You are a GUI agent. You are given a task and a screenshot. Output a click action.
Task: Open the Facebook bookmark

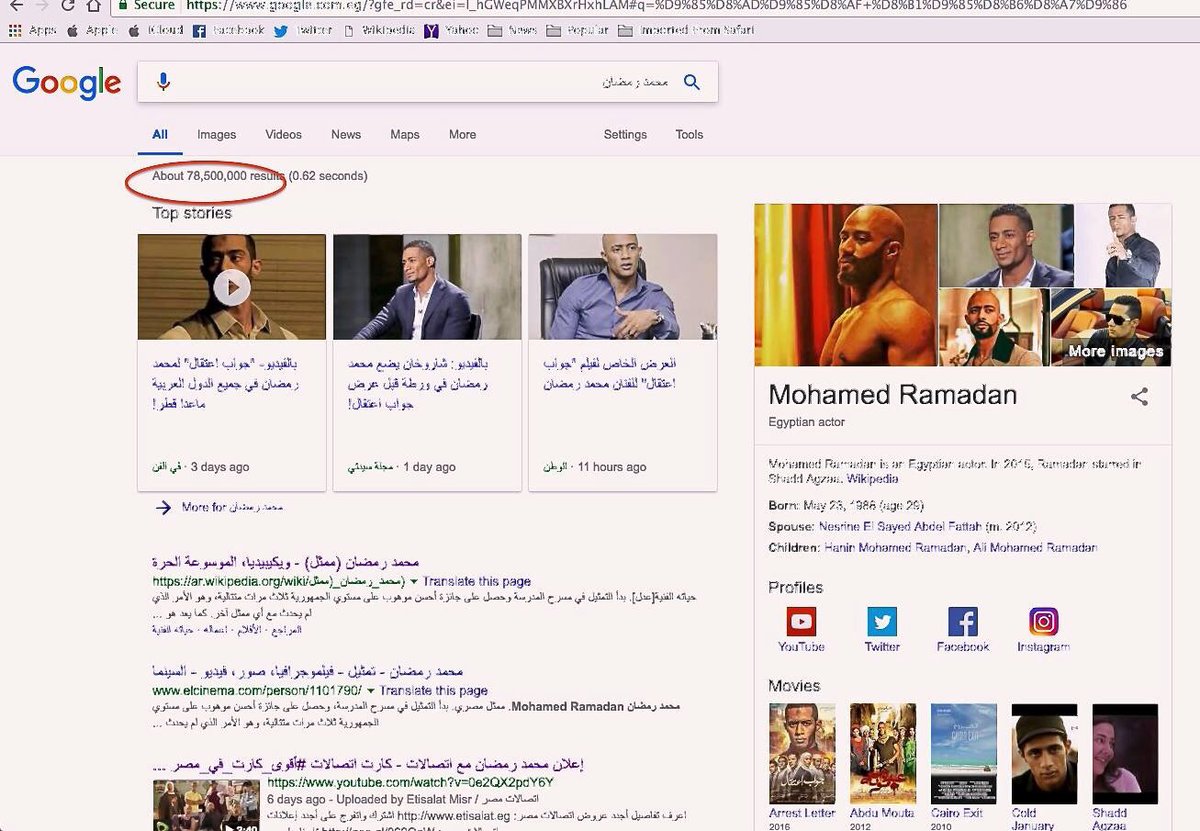pos(228,30)
